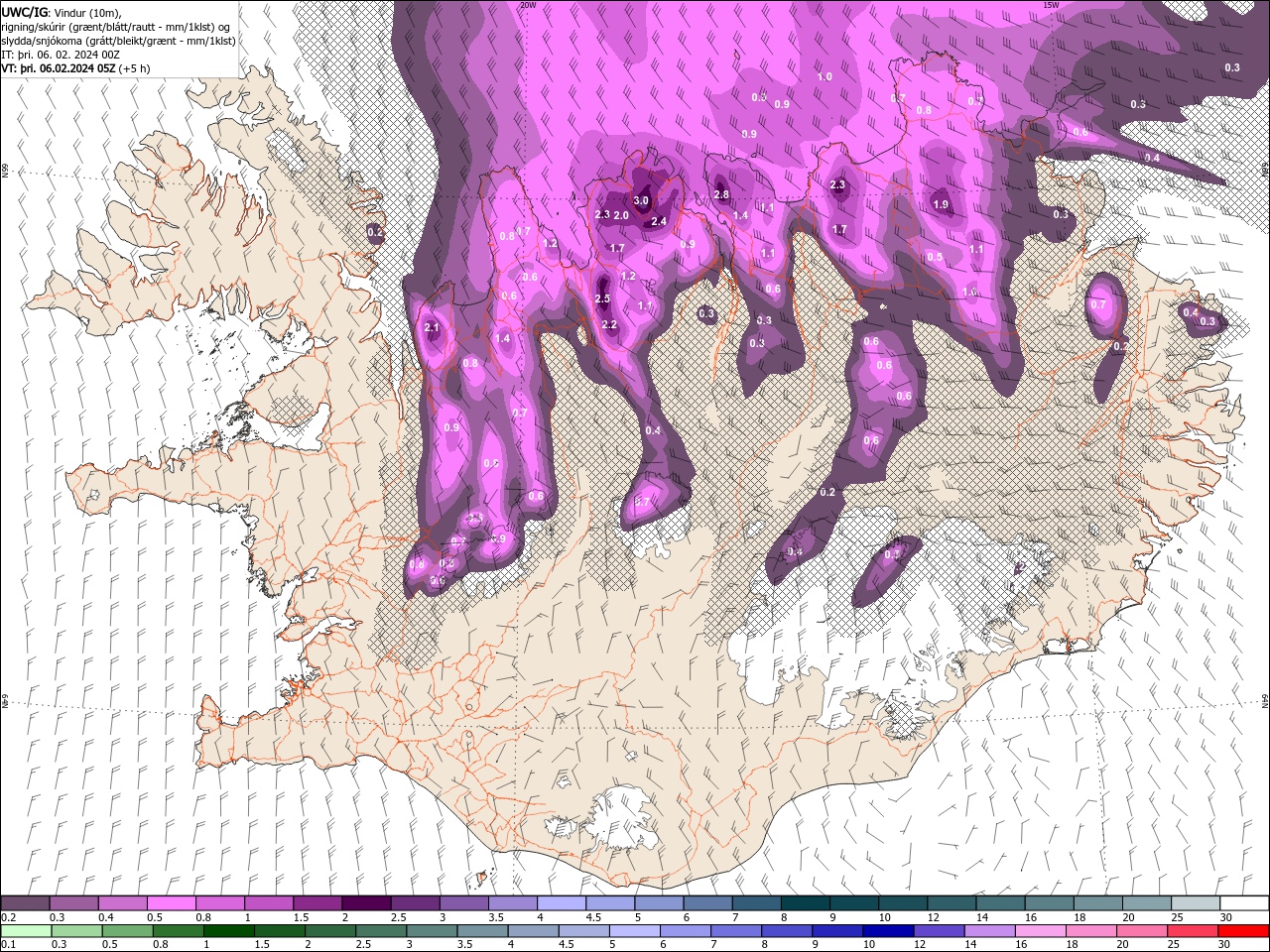Image resolution: width=1270 pixels, height=952 pixels.
Task: Click the '3.0' precipitation value on the map
Action: pyautogui.click(x=641, y=200)
